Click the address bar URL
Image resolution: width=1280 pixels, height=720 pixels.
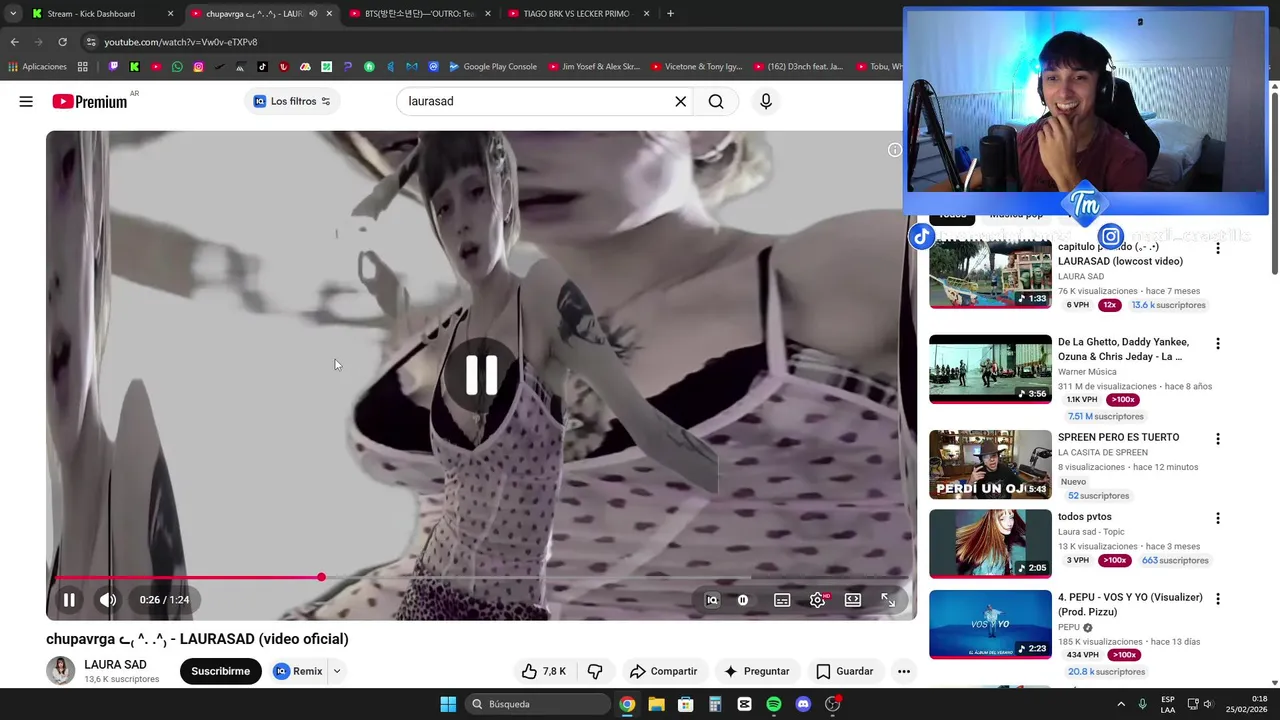click(181, 42)
